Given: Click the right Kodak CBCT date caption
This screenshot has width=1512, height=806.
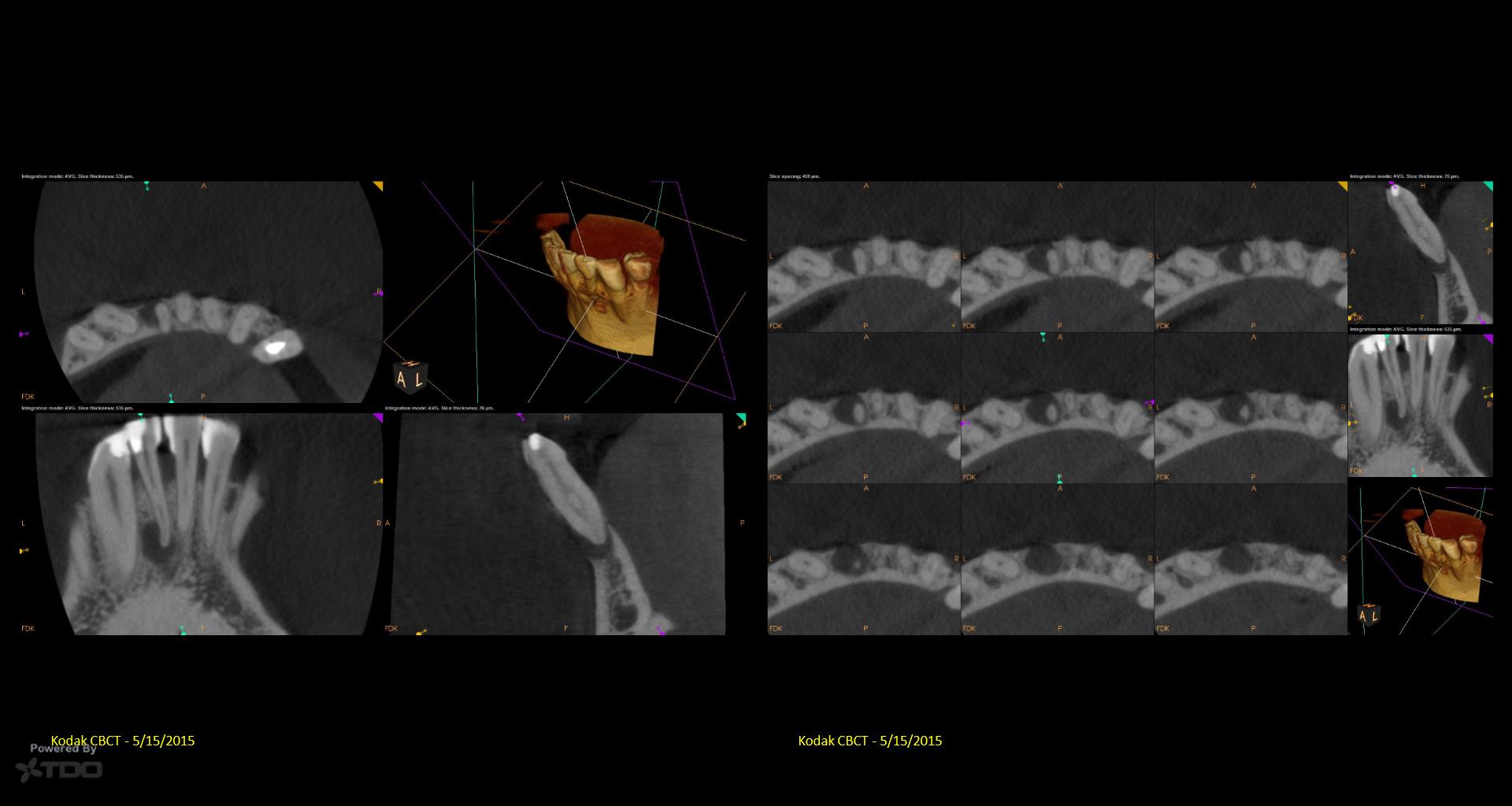Looking at the screenshot, I should pos(869,741).
